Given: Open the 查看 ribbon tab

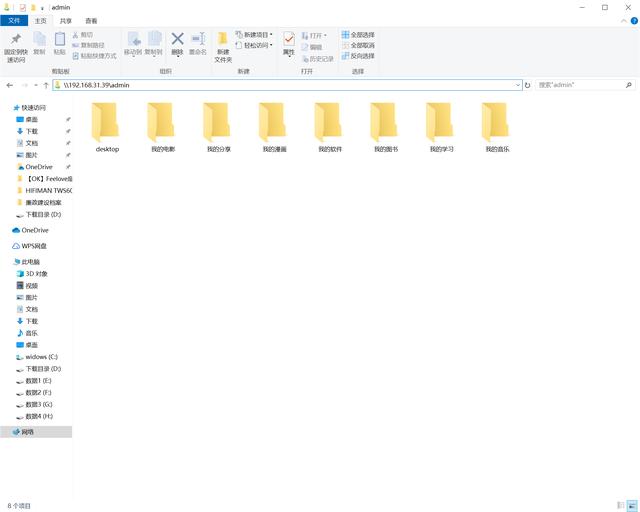Looking at the screenshot, I should (91, 20).
